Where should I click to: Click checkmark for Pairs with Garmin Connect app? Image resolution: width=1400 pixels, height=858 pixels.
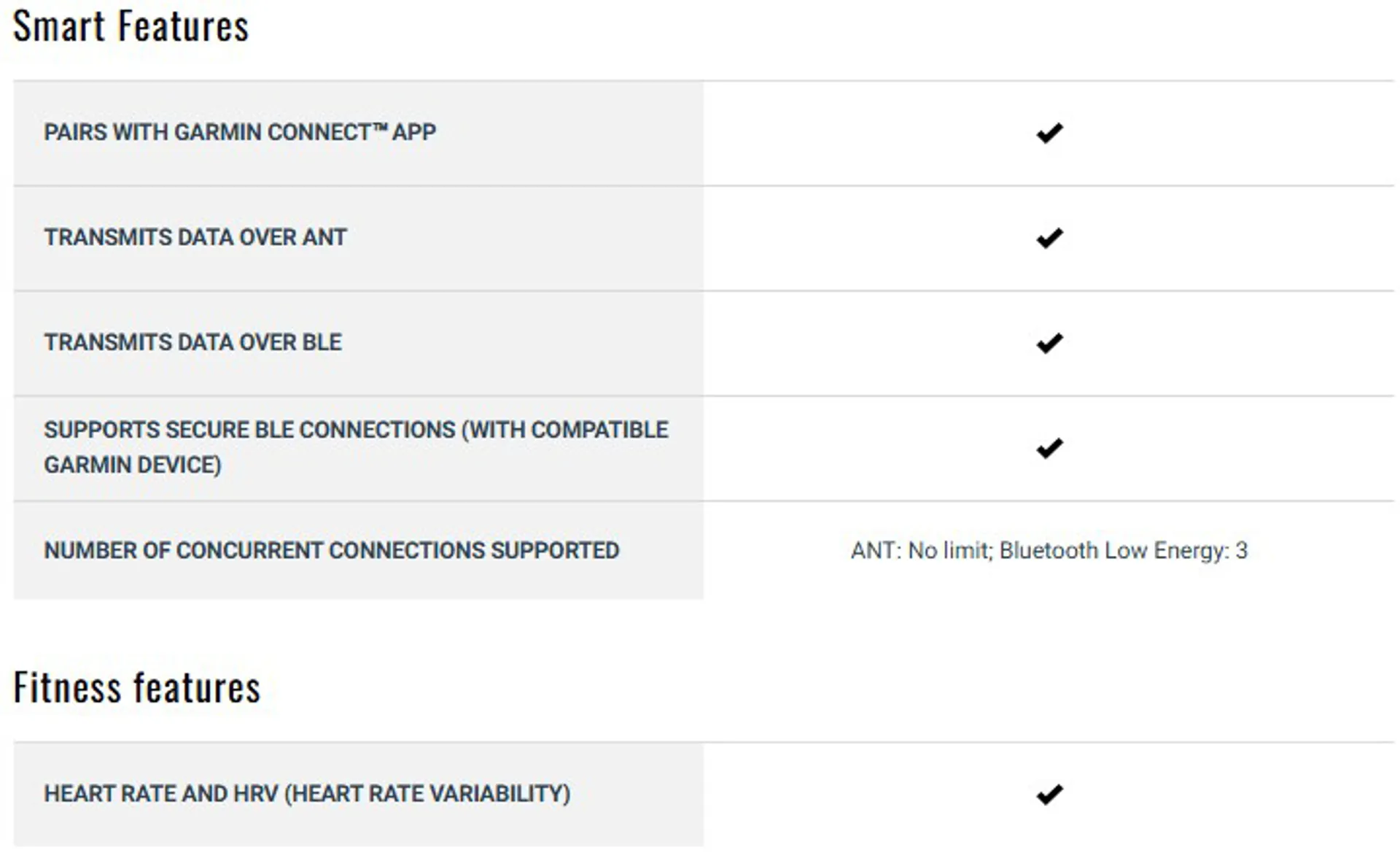tap(1049, 133)
